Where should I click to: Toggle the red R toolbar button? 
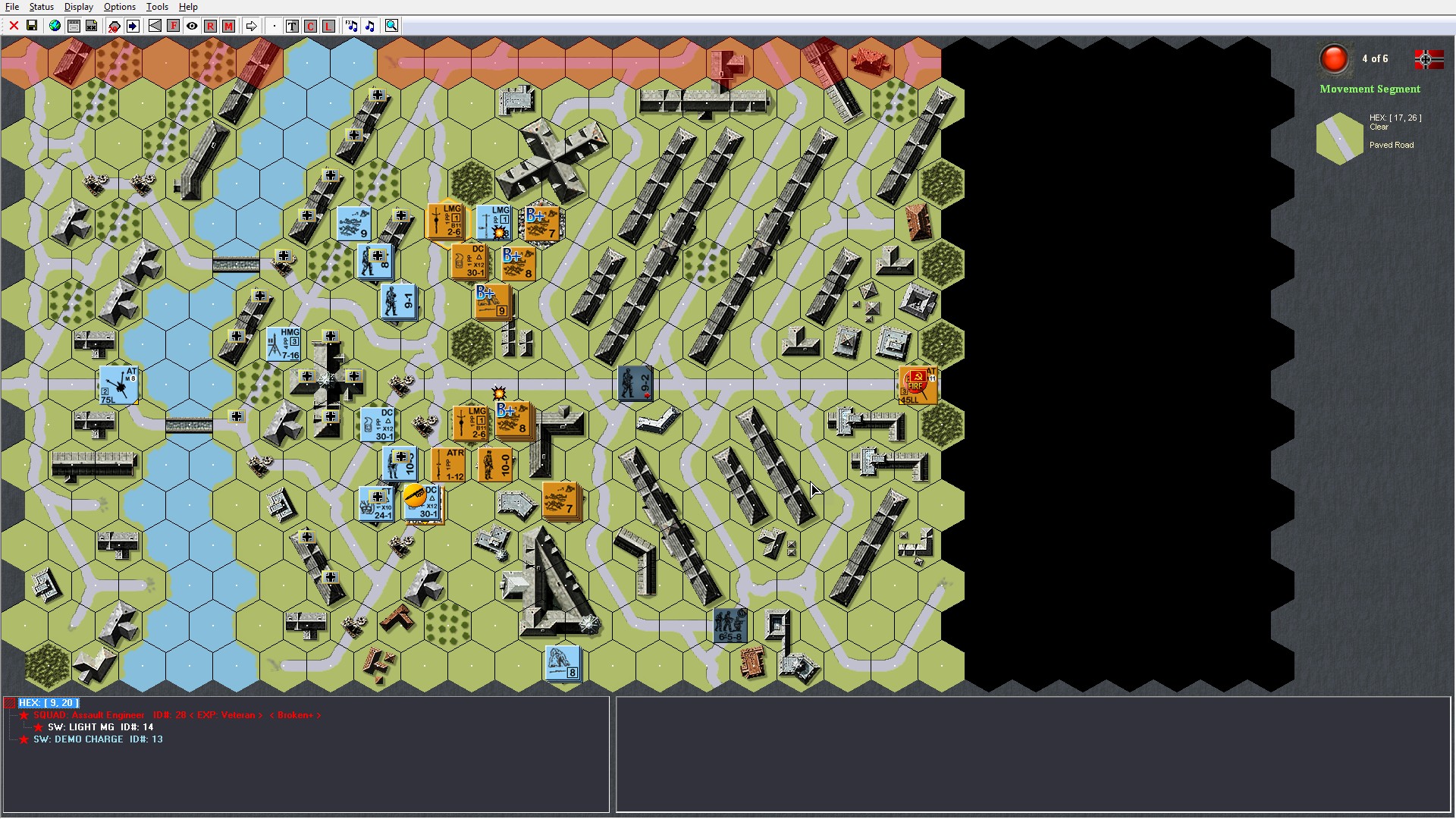[x=210, y=26]
